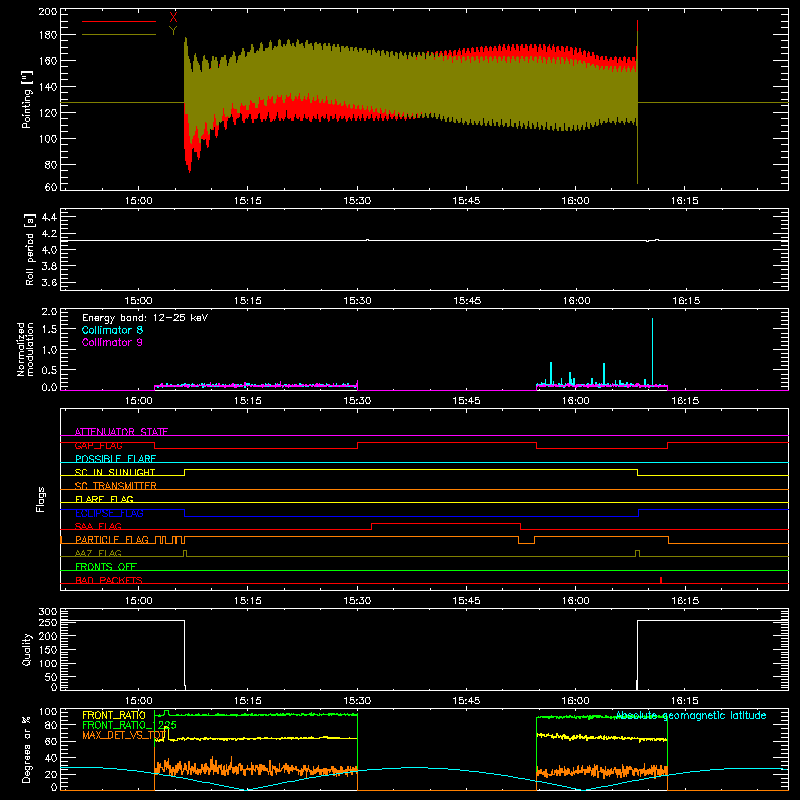800x800 pixels.
Task: Click the 200 value on the Pointing axis
Action: (48, 11)
